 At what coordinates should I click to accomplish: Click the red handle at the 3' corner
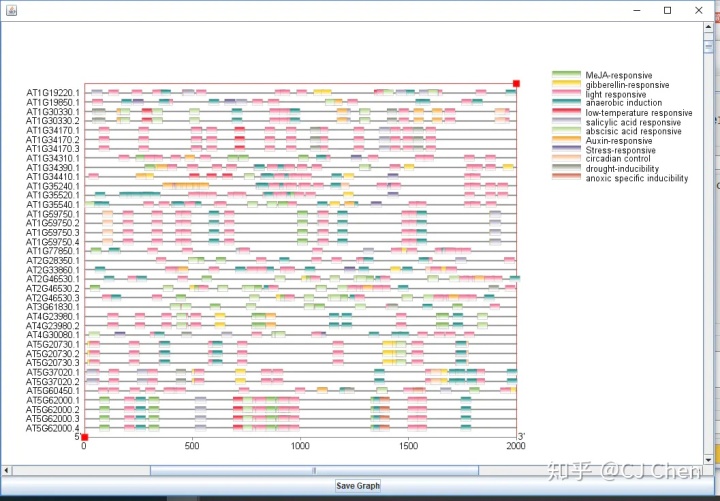pyautogui.click(x=516, y=84)
